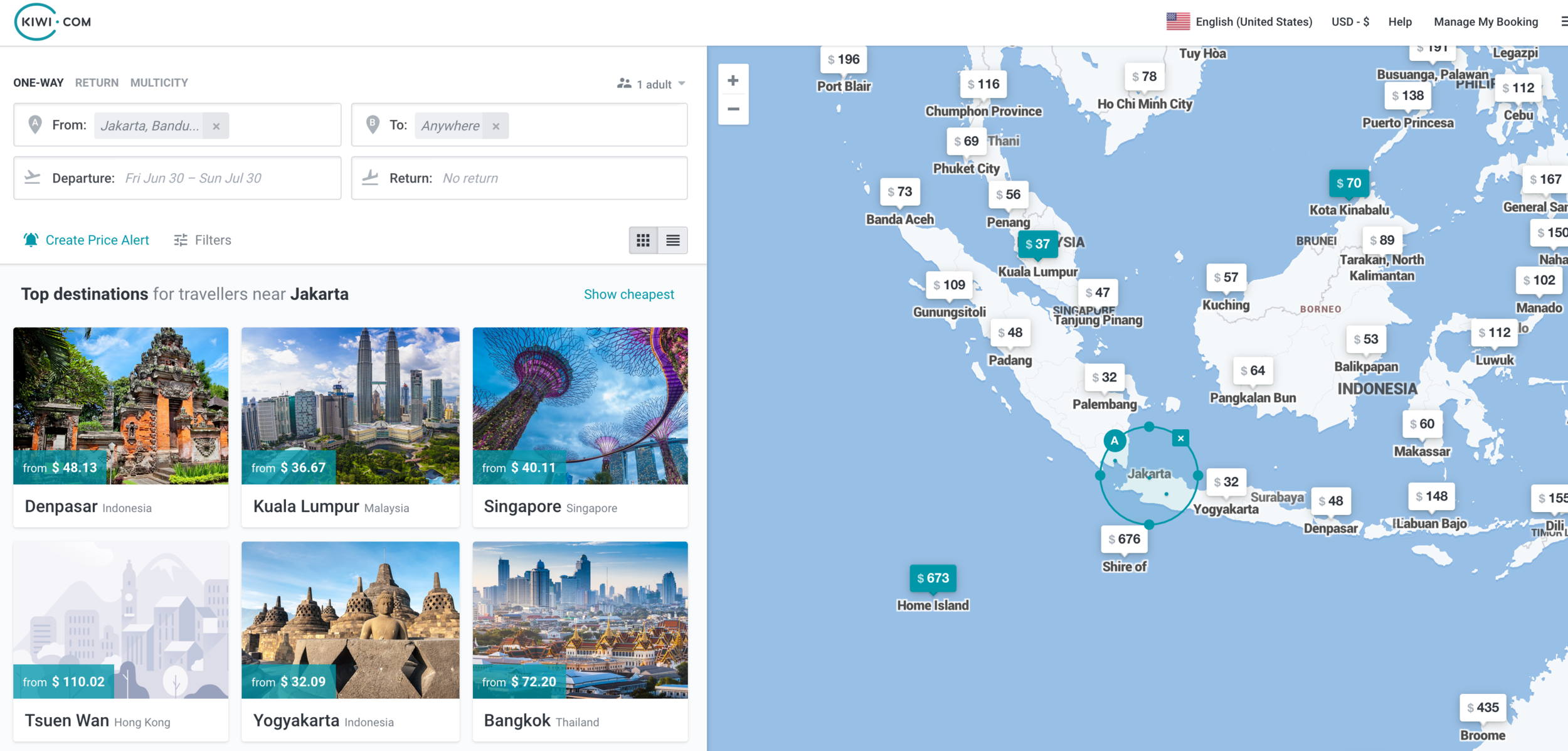Open hamburger menu in top right corner
Screen dimensions: 1568x751
click(x=1563, y=22)
